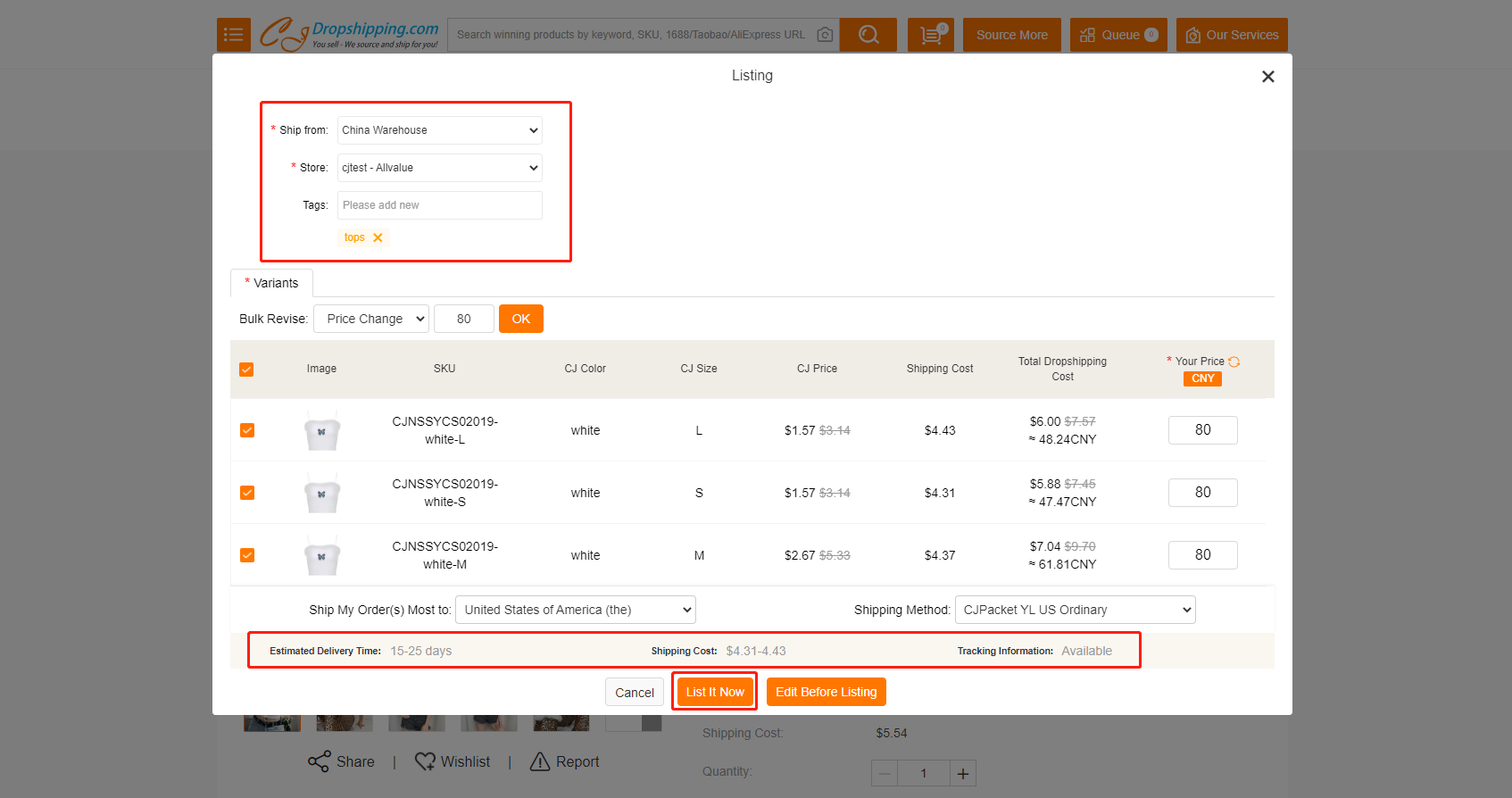Select the Variants tab

click(x=272, y=283)
